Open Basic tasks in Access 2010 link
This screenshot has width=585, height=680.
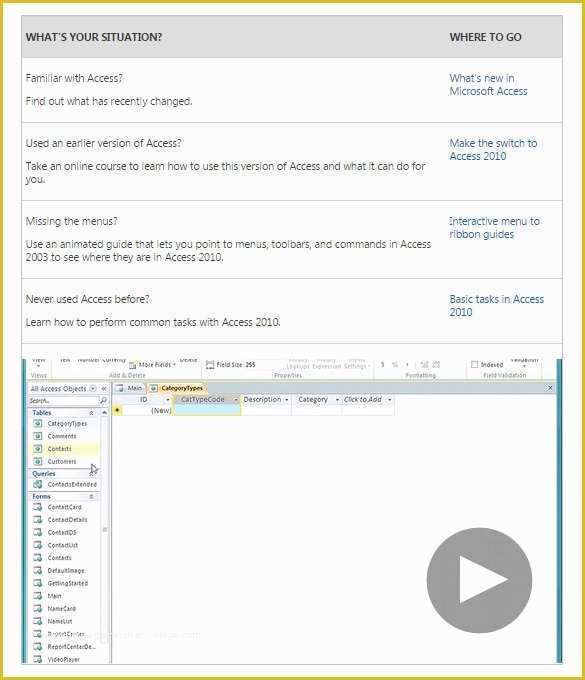pyautogui.click(x=497, y=306)
